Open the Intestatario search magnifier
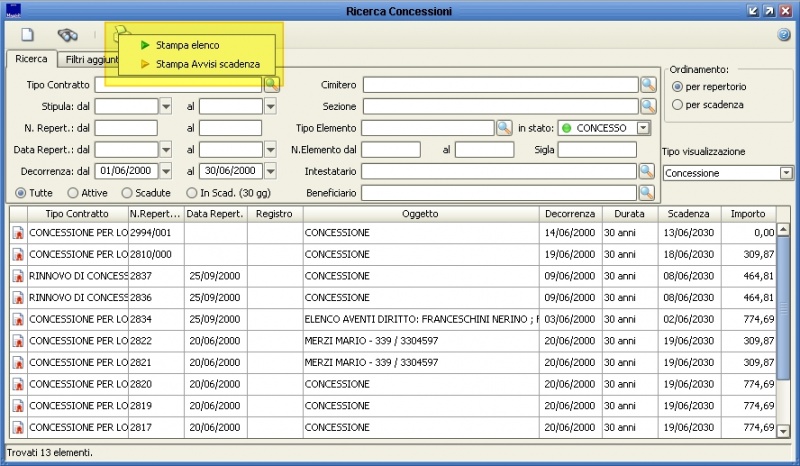Image resolution: width=800 pixels, height=466 pixels. click(648, 171)
